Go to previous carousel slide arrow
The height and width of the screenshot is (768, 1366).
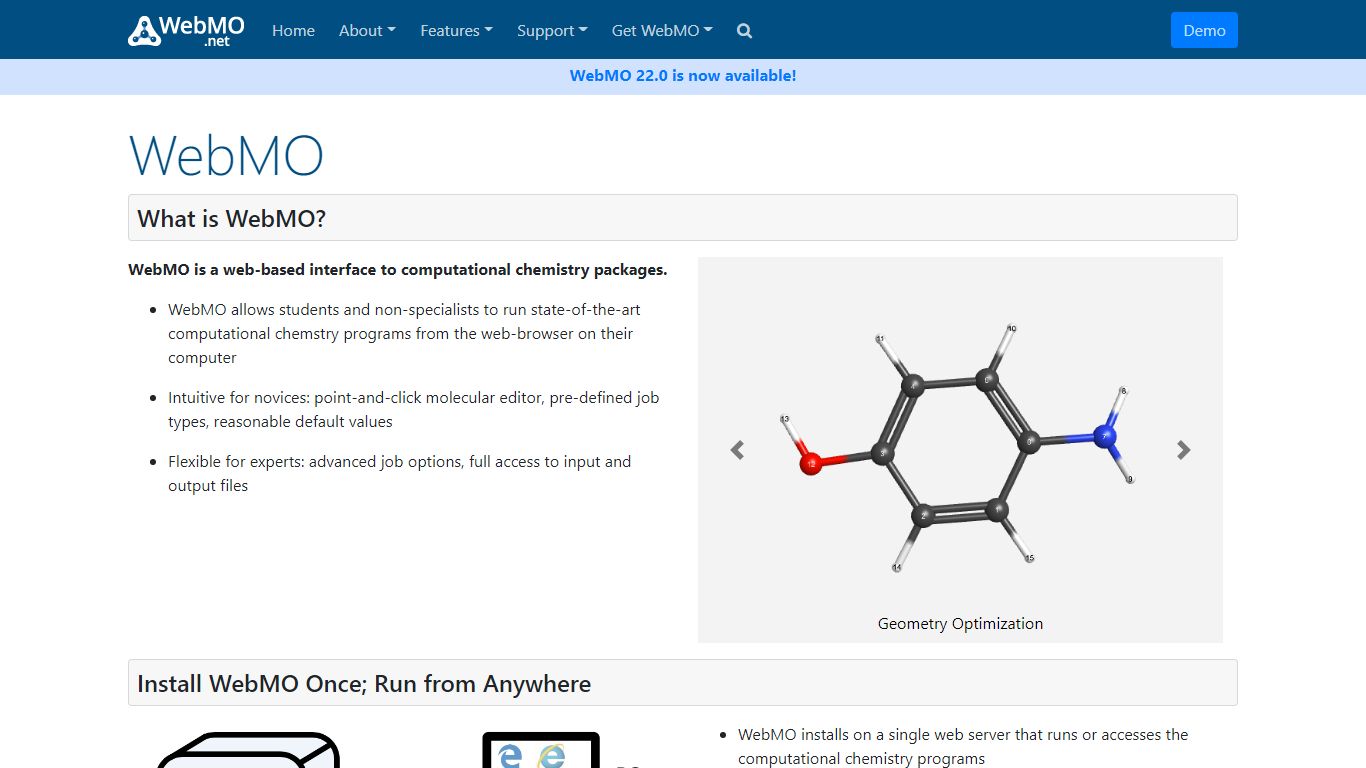(x=737, y=450)
